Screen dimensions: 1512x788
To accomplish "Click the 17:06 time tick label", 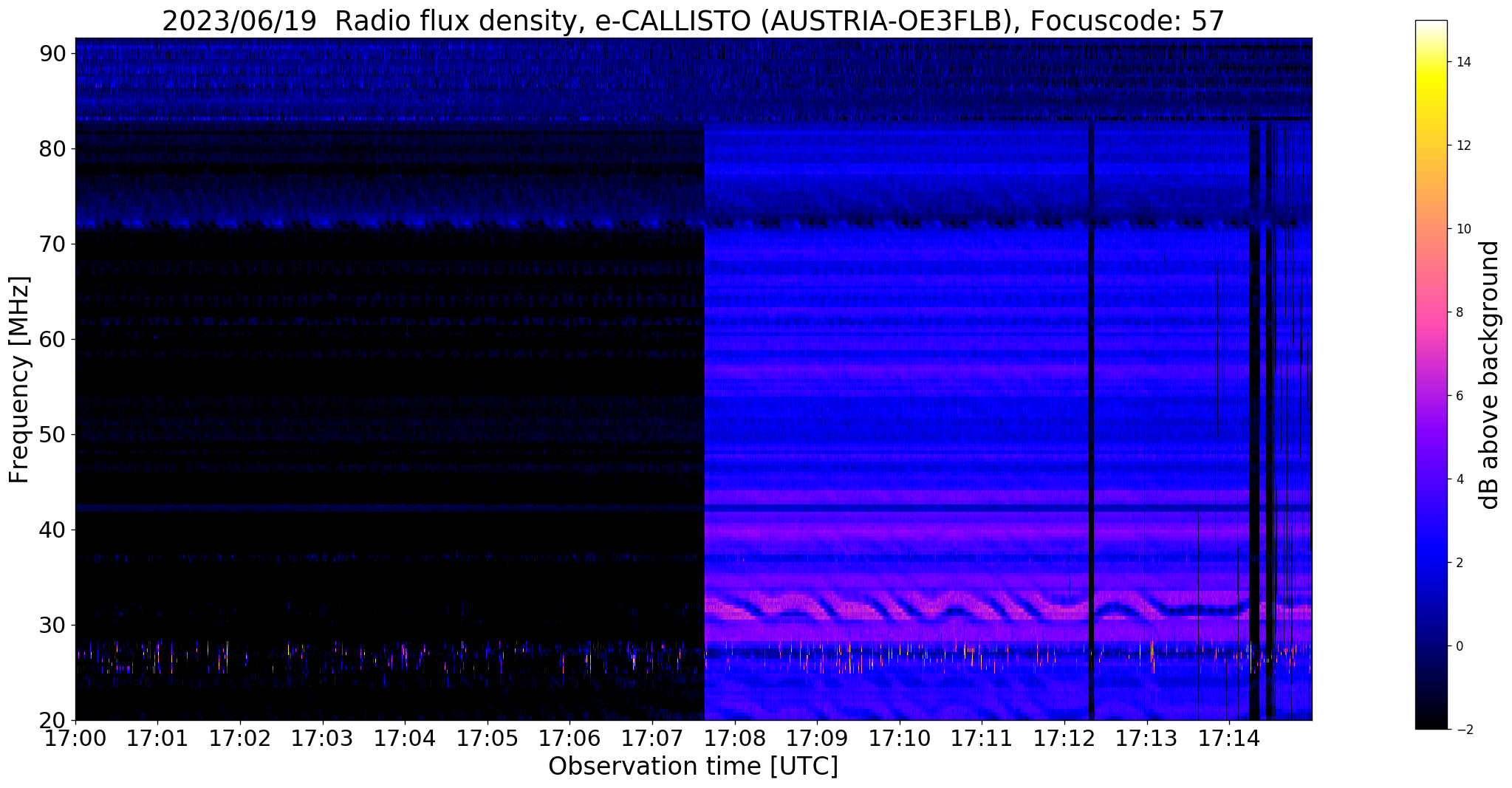I will [569, 738].
